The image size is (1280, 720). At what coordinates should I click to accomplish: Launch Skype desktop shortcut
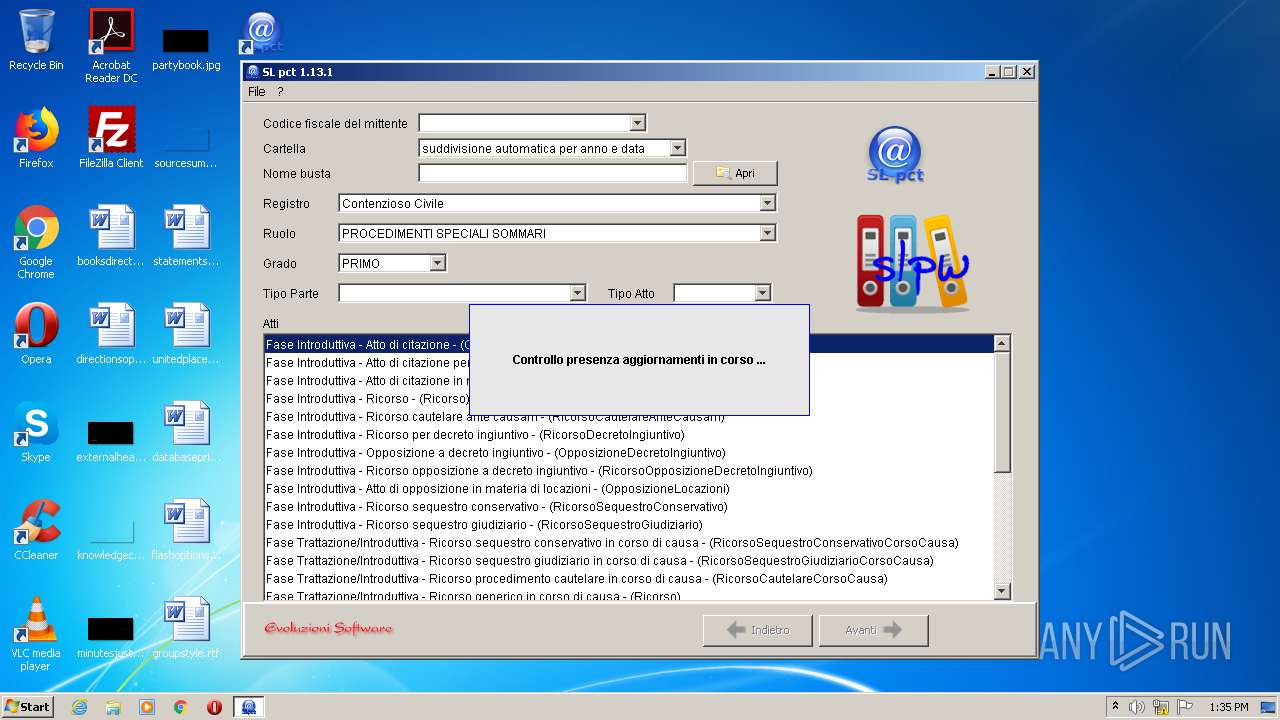click(36, 432)
